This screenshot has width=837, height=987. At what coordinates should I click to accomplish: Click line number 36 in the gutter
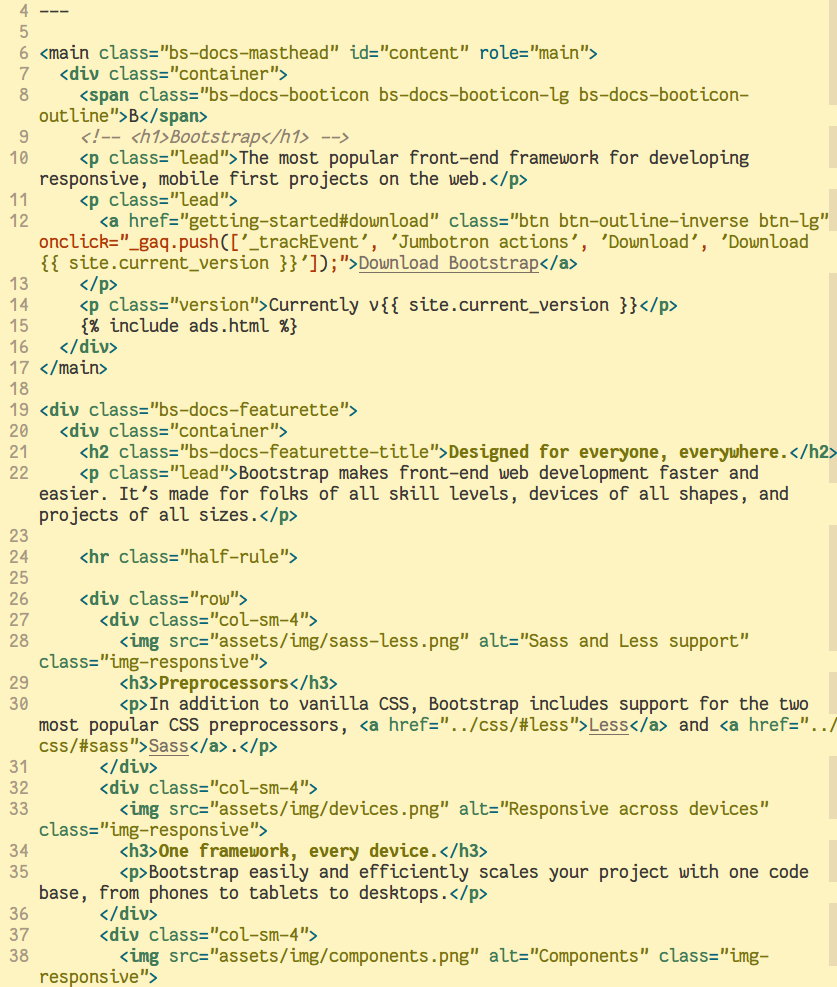pos(20,914)
